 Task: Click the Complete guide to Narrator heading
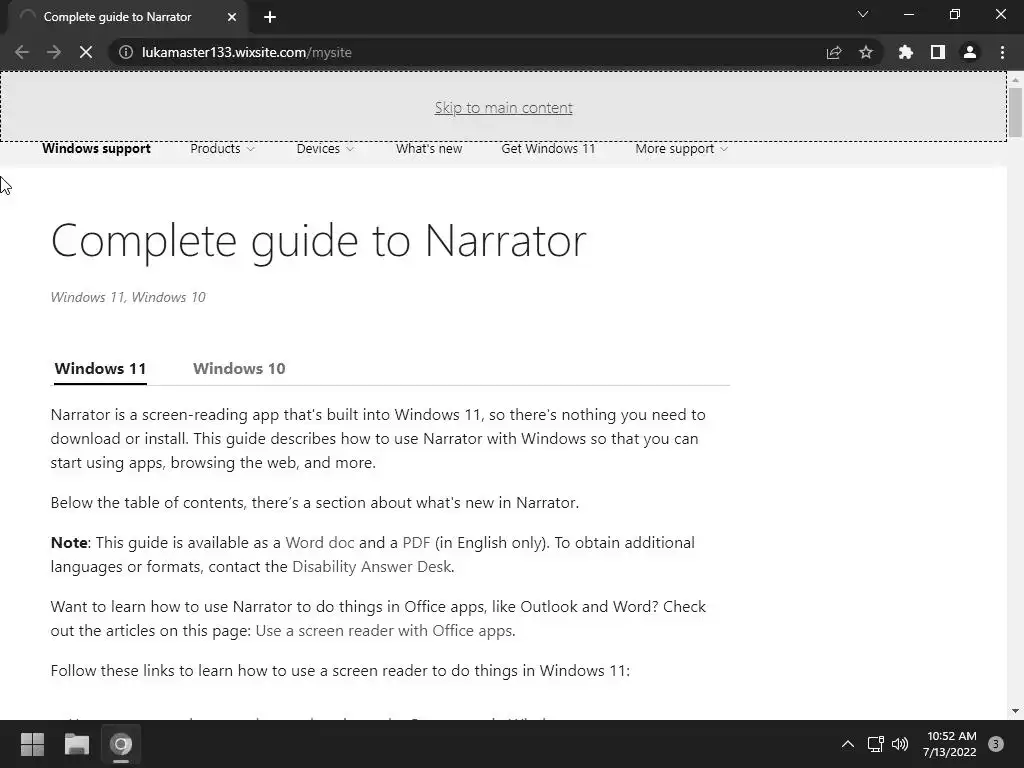click(319, 240)
